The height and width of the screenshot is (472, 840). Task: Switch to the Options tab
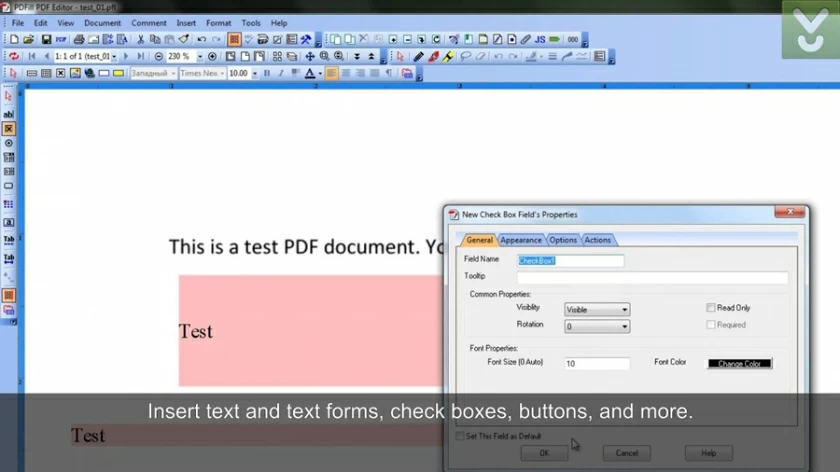click(562, 240)
